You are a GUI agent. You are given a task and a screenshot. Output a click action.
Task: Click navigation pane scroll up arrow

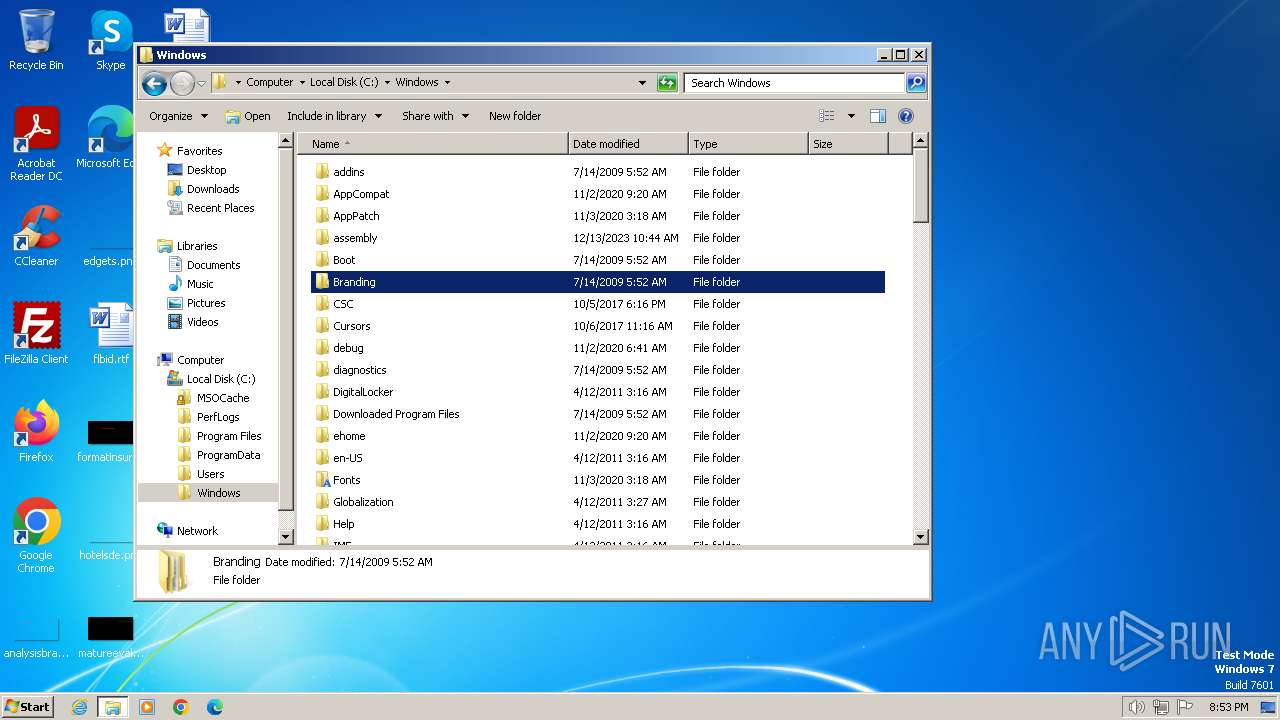(x=285, y=142)
